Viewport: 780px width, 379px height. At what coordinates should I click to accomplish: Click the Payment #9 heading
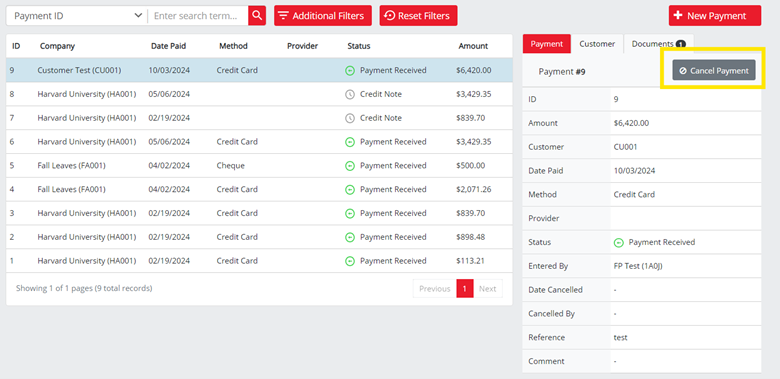pyautogui.click(x=562, y=72)
